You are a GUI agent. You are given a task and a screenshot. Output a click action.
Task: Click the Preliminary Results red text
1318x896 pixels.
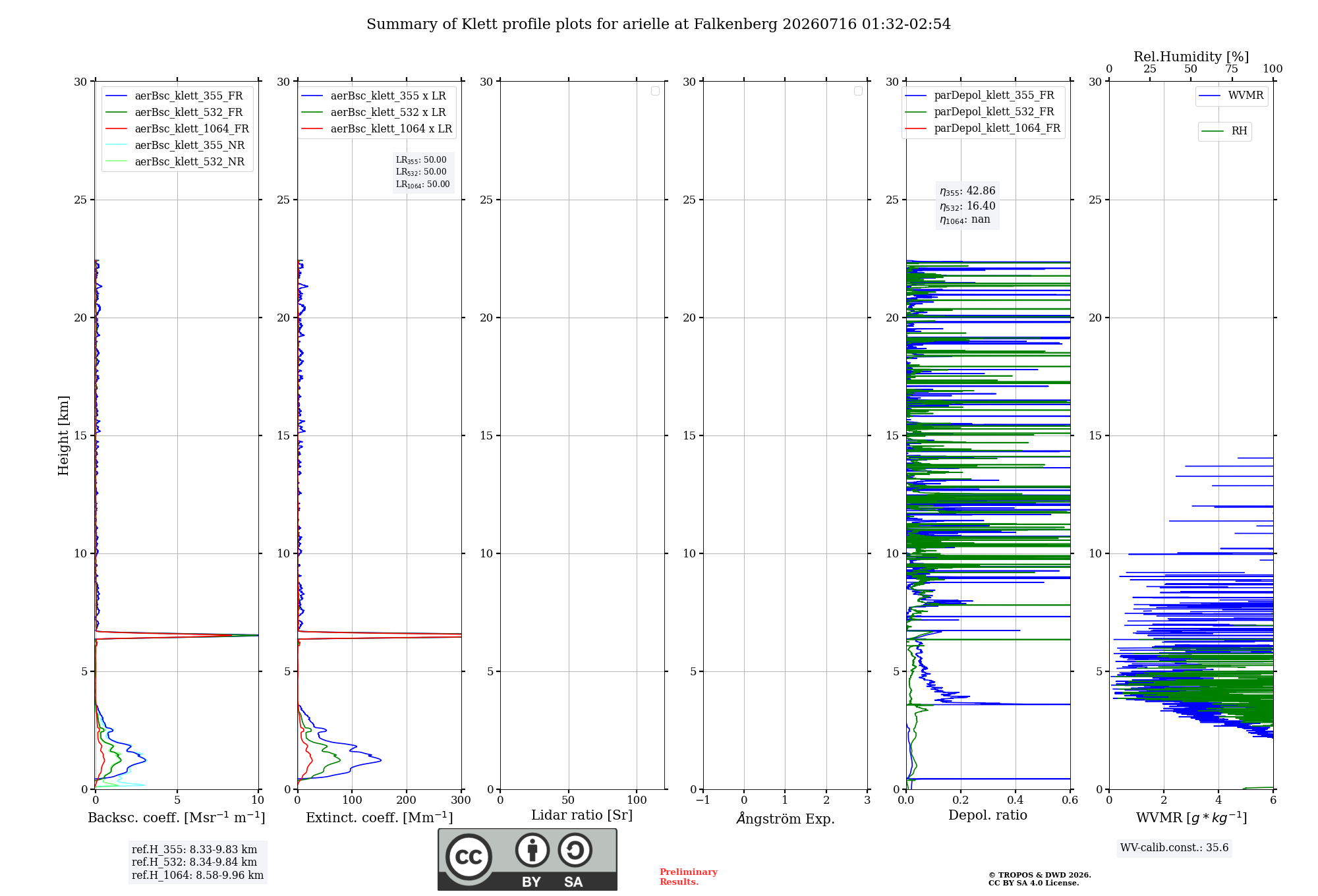(x=688, y=877)
